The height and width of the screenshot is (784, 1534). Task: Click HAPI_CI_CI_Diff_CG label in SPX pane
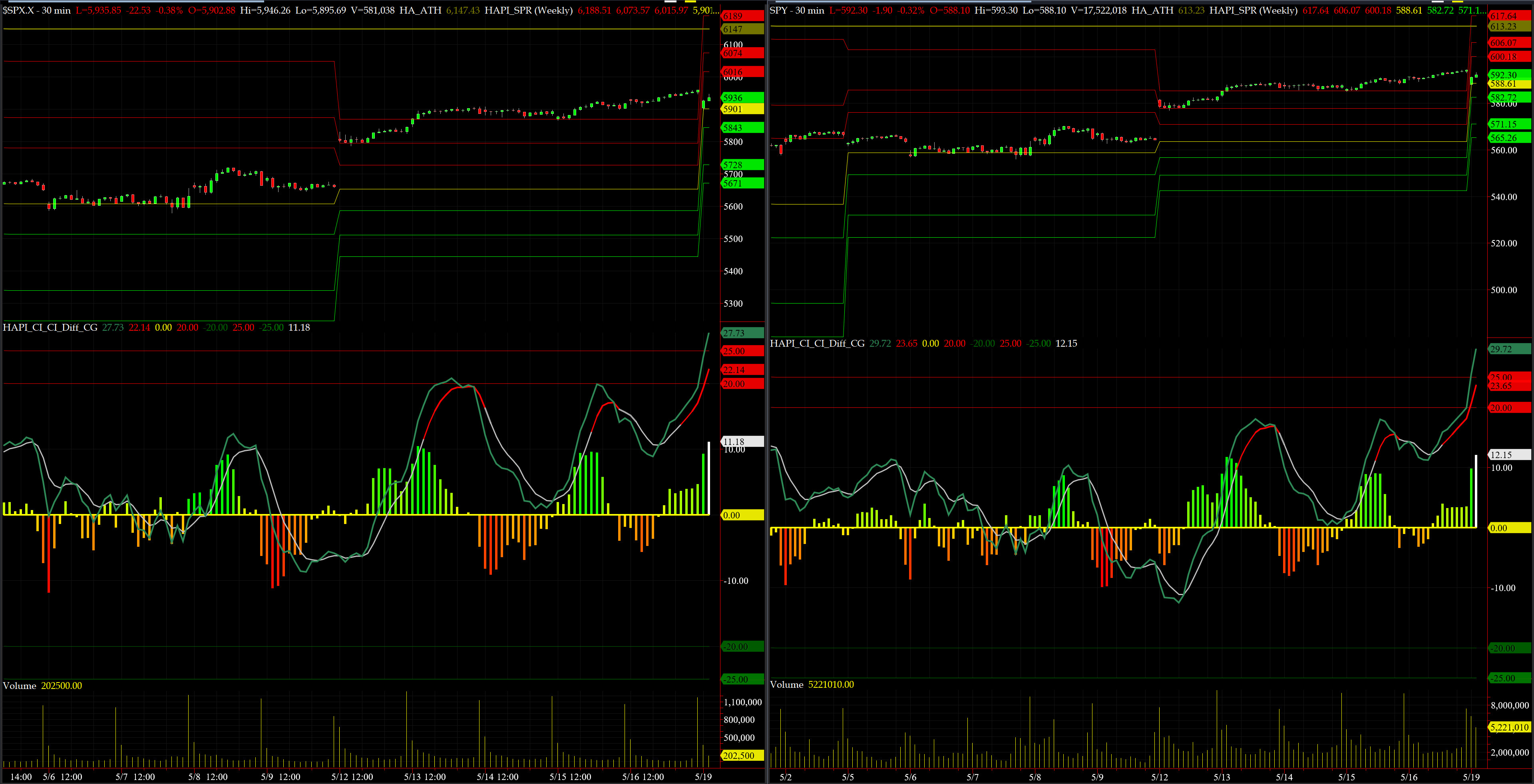(x=50, y=327)
